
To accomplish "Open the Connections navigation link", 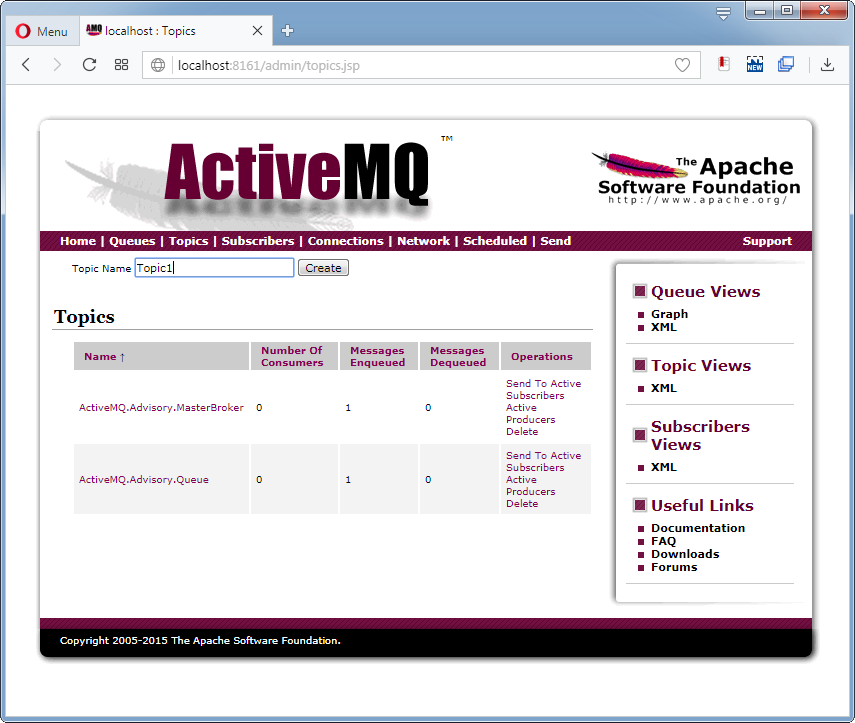I will coord(346,241).
